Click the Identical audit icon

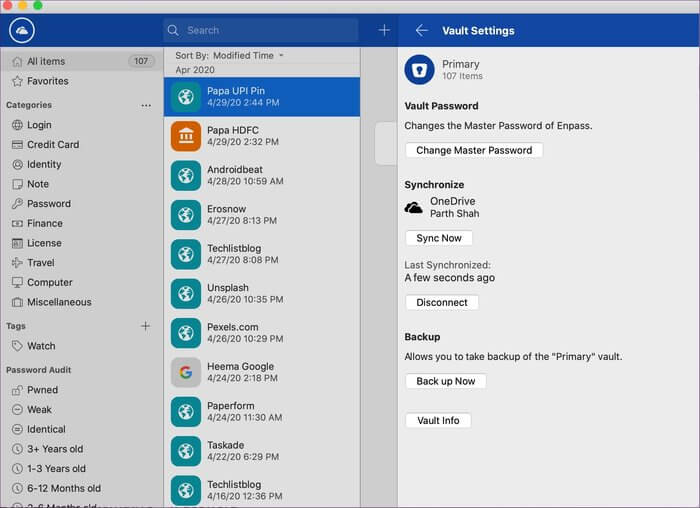click(x=17, y=429)
